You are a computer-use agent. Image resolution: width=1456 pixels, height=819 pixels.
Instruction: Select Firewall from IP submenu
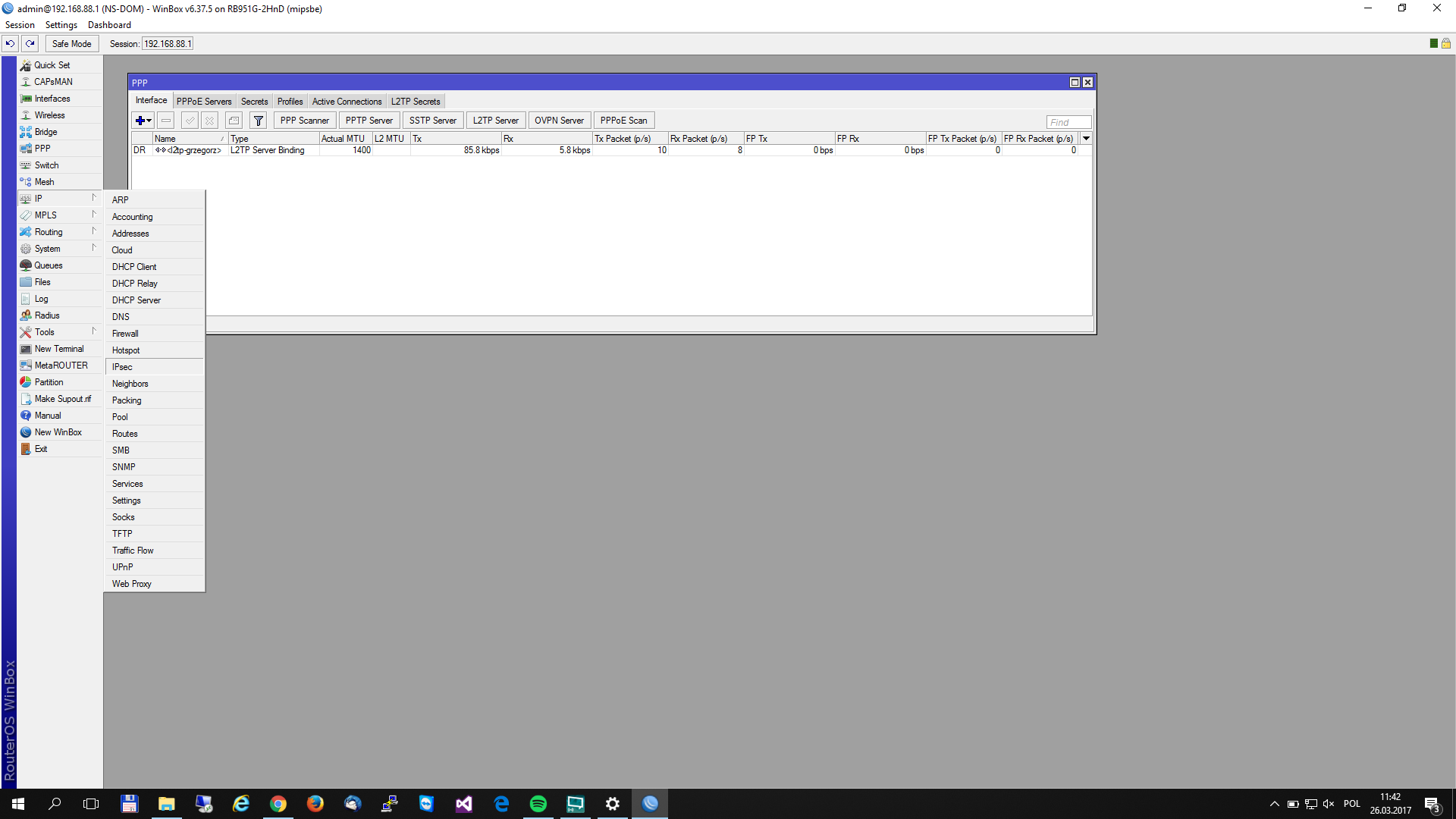155,334
